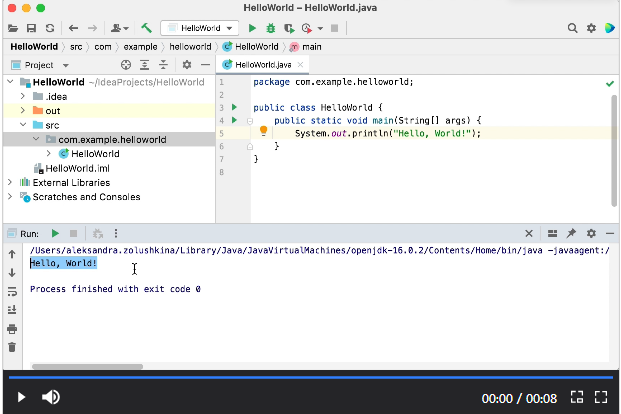The width and height of the screenshot is (621, 414).
Task: Clear console with the trash icon
Action: pos(12,347)
